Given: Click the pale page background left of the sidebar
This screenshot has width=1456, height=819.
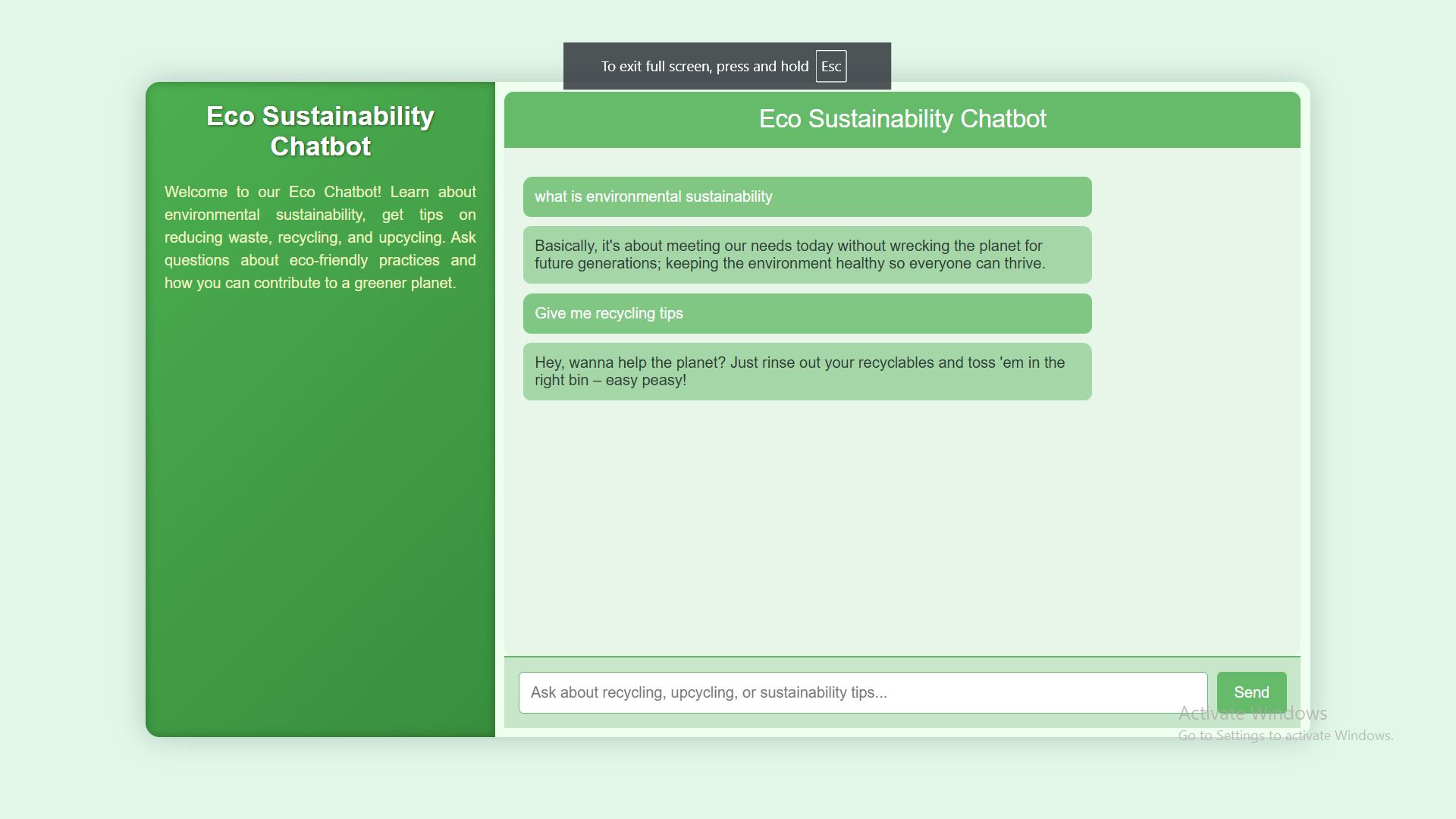Looking at the screenshot, I should pyautogui.click(x=72, y=409).
